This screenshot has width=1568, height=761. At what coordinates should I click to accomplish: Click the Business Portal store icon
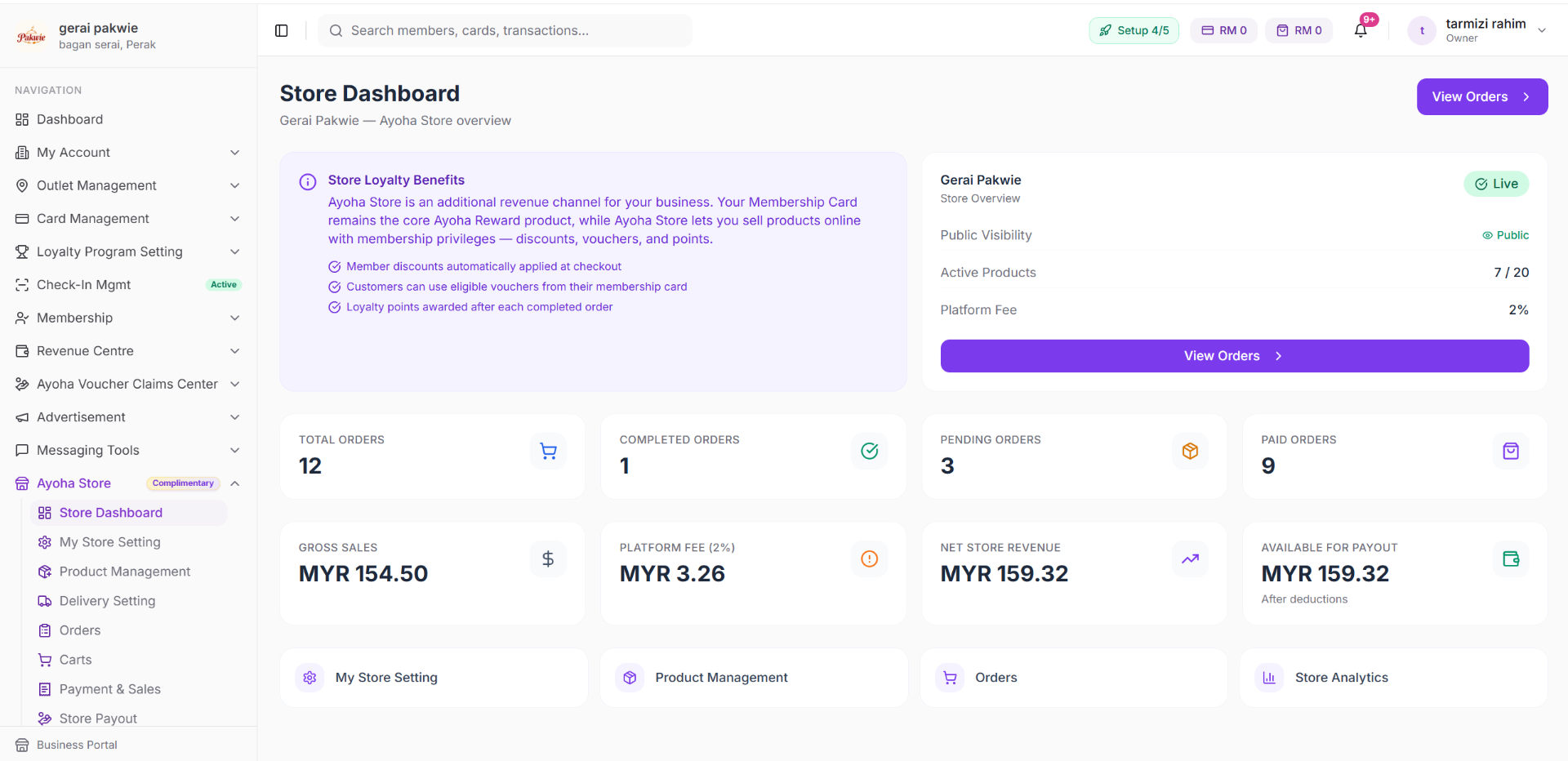click(22, 745)
